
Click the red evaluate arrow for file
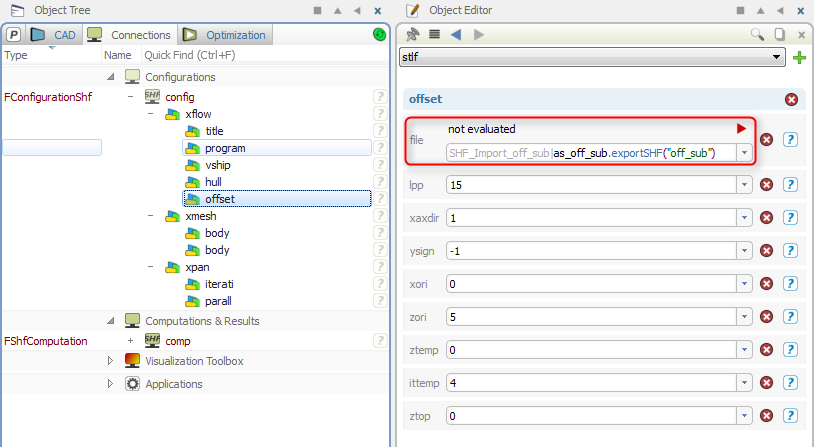click(741, 129)
